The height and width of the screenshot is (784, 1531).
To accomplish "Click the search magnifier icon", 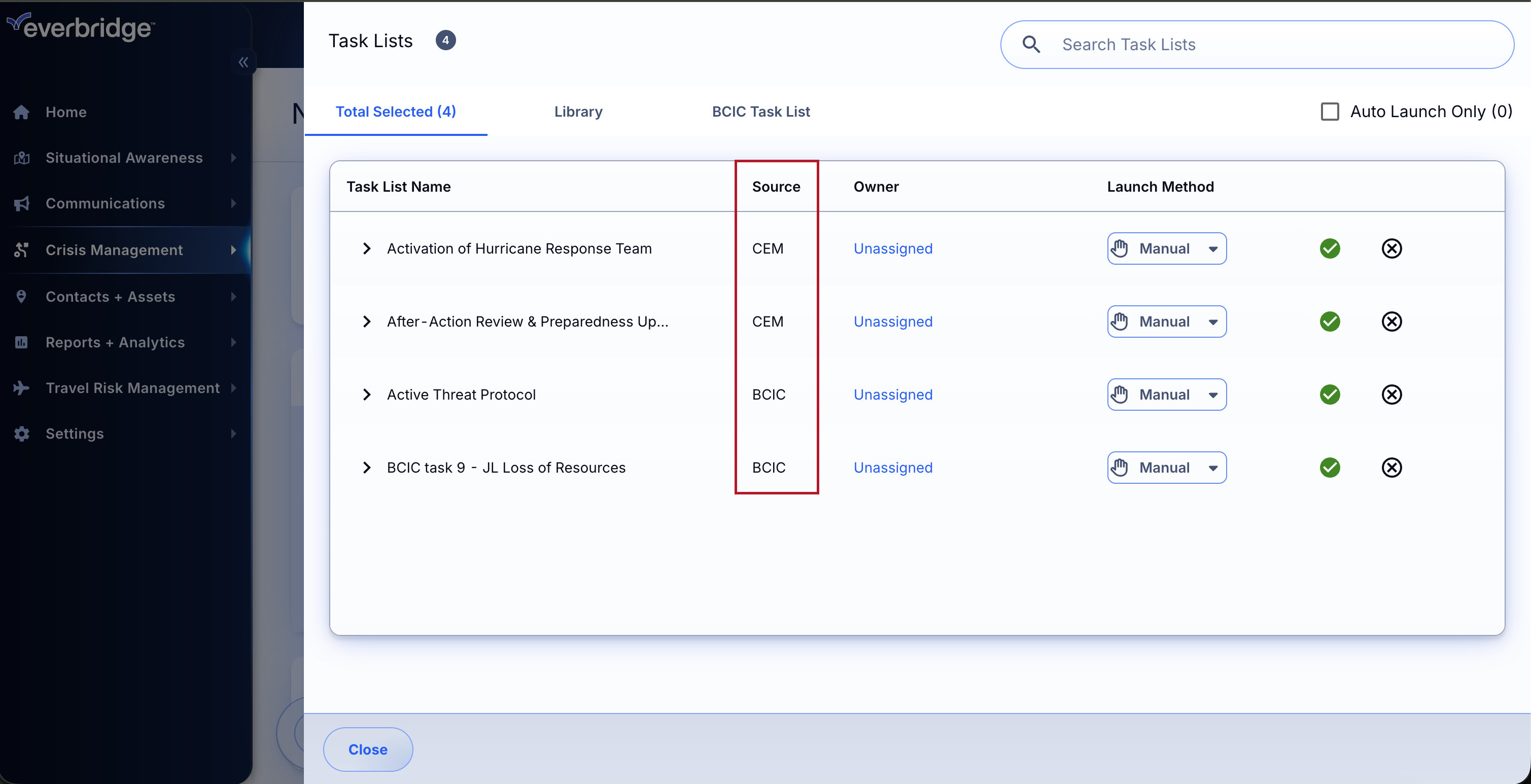I will coord(1031,45).
